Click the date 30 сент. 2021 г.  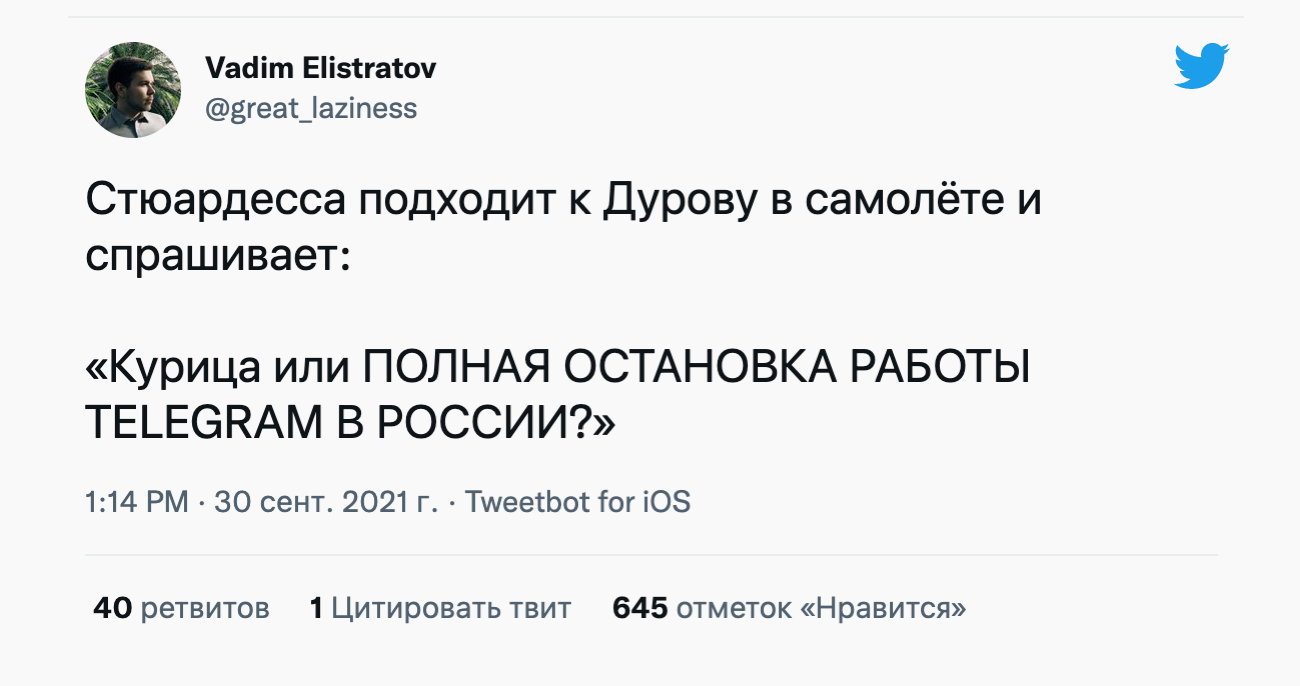pos(326,501)
